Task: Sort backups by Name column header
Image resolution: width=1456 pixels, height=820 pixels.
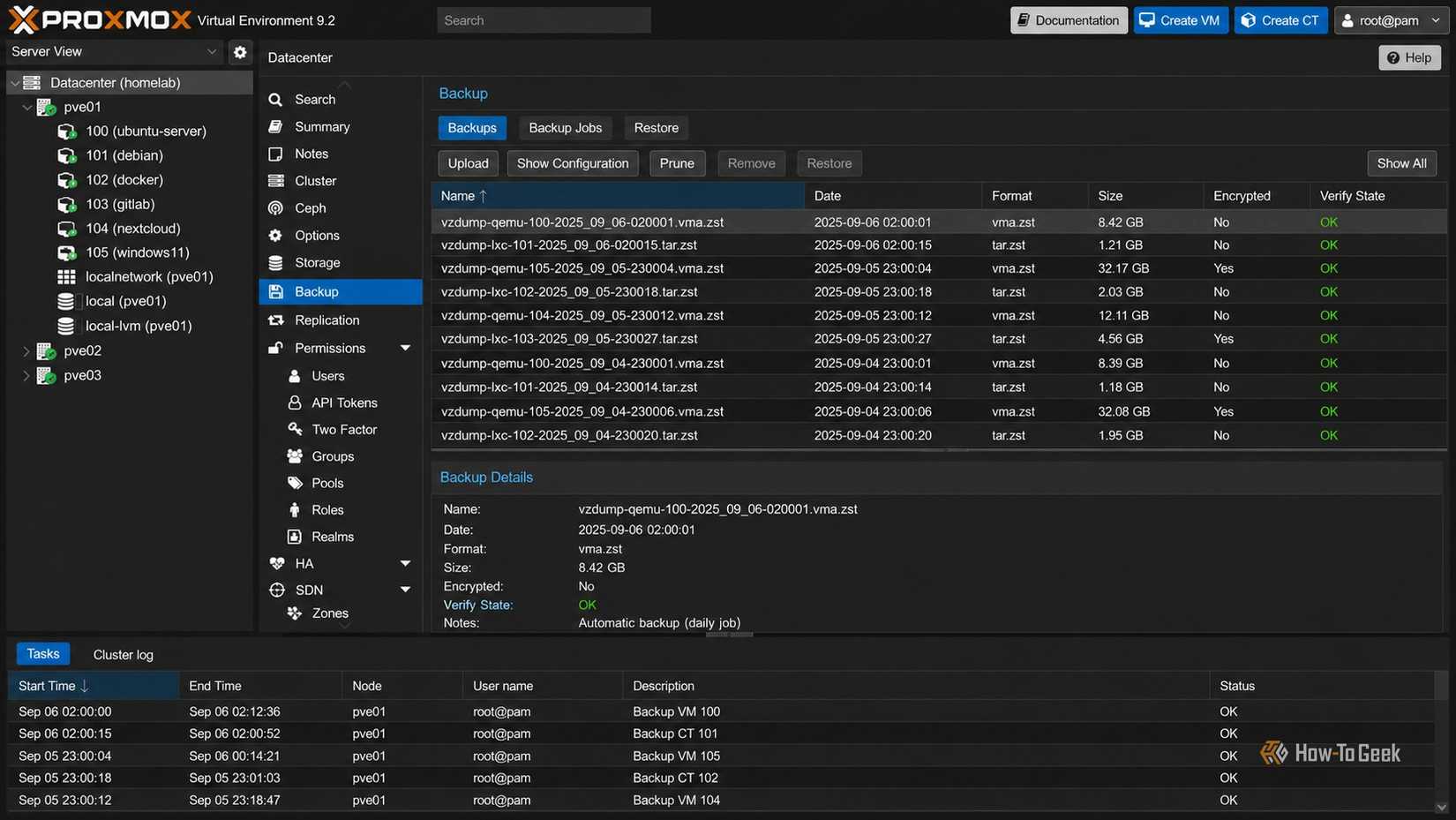Action: coord(617,196)
